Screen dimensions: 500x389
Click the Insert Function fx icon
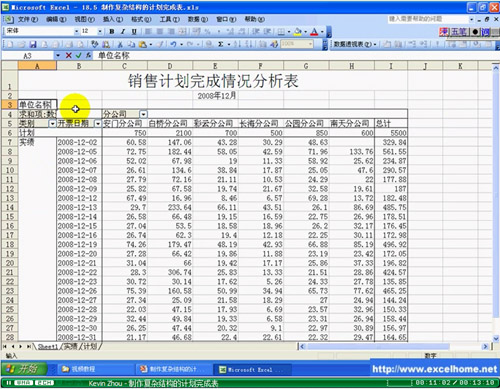(88, 55)
